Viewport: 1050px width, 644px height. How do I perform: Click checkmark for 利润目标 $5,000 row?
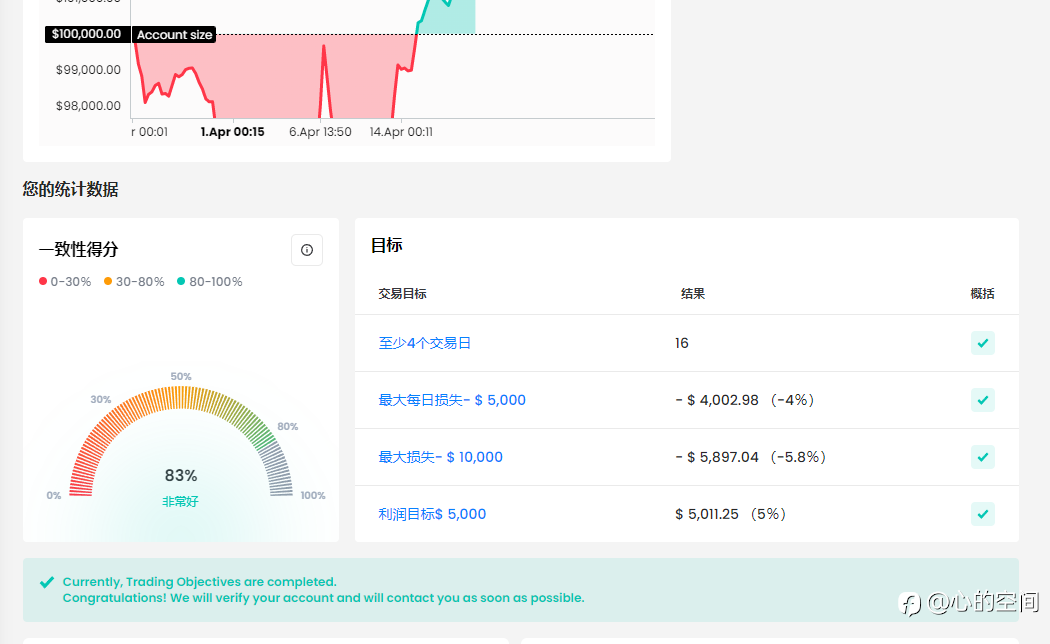click(982, 513)
